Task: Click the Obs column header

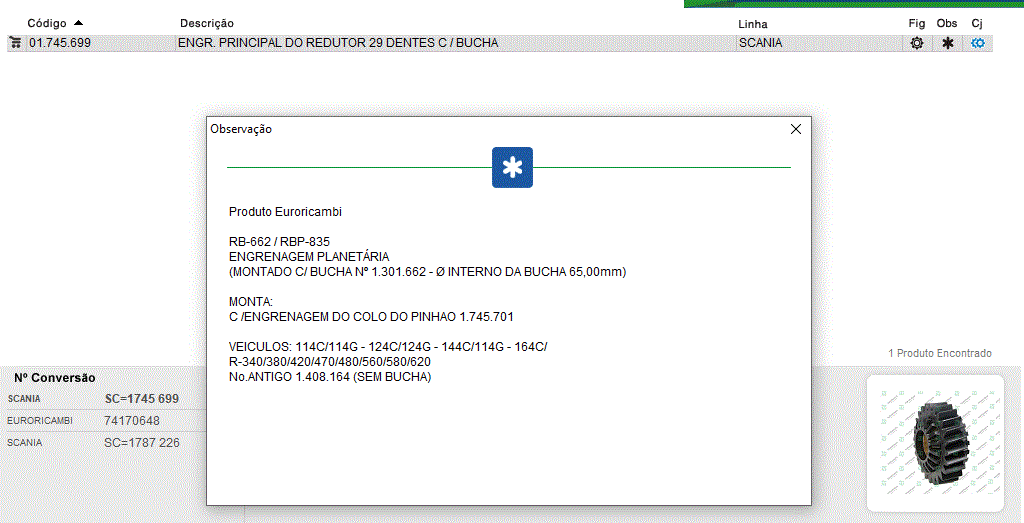Action: (x=947, y=23)
